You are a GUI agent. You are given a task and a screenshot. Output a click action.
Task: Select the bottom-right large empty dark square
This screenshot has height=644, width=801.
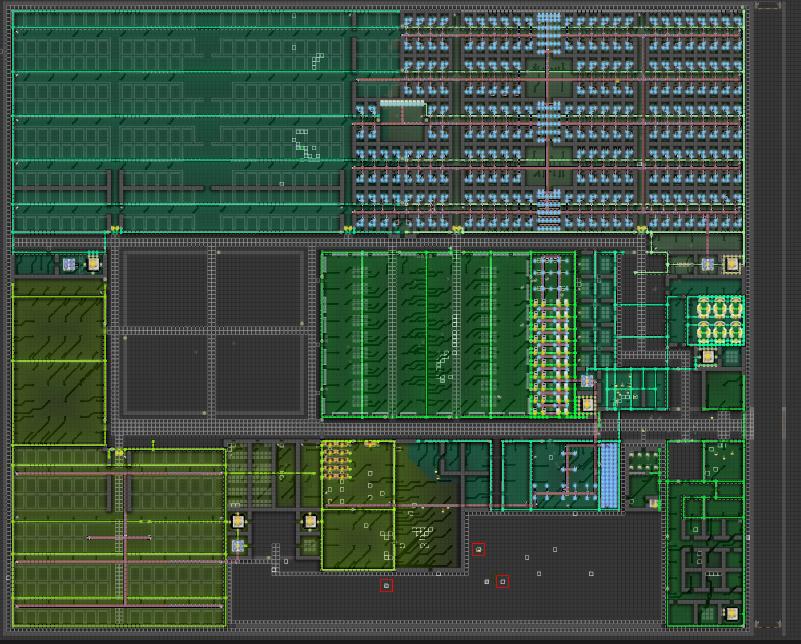[260, 374]
